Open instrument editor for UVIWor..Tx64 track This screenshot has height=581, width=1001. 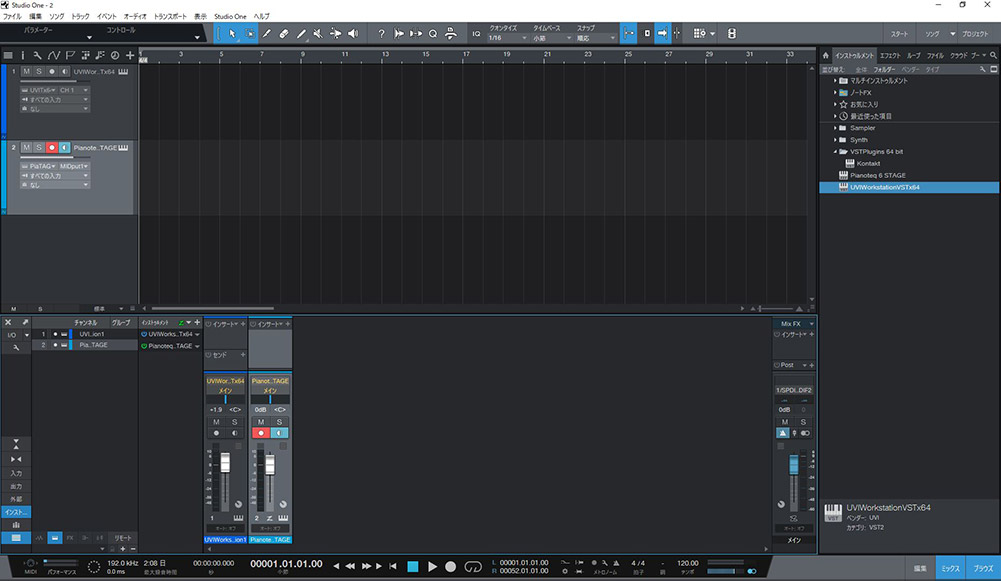pyautogui.click(x=123, y=72)
